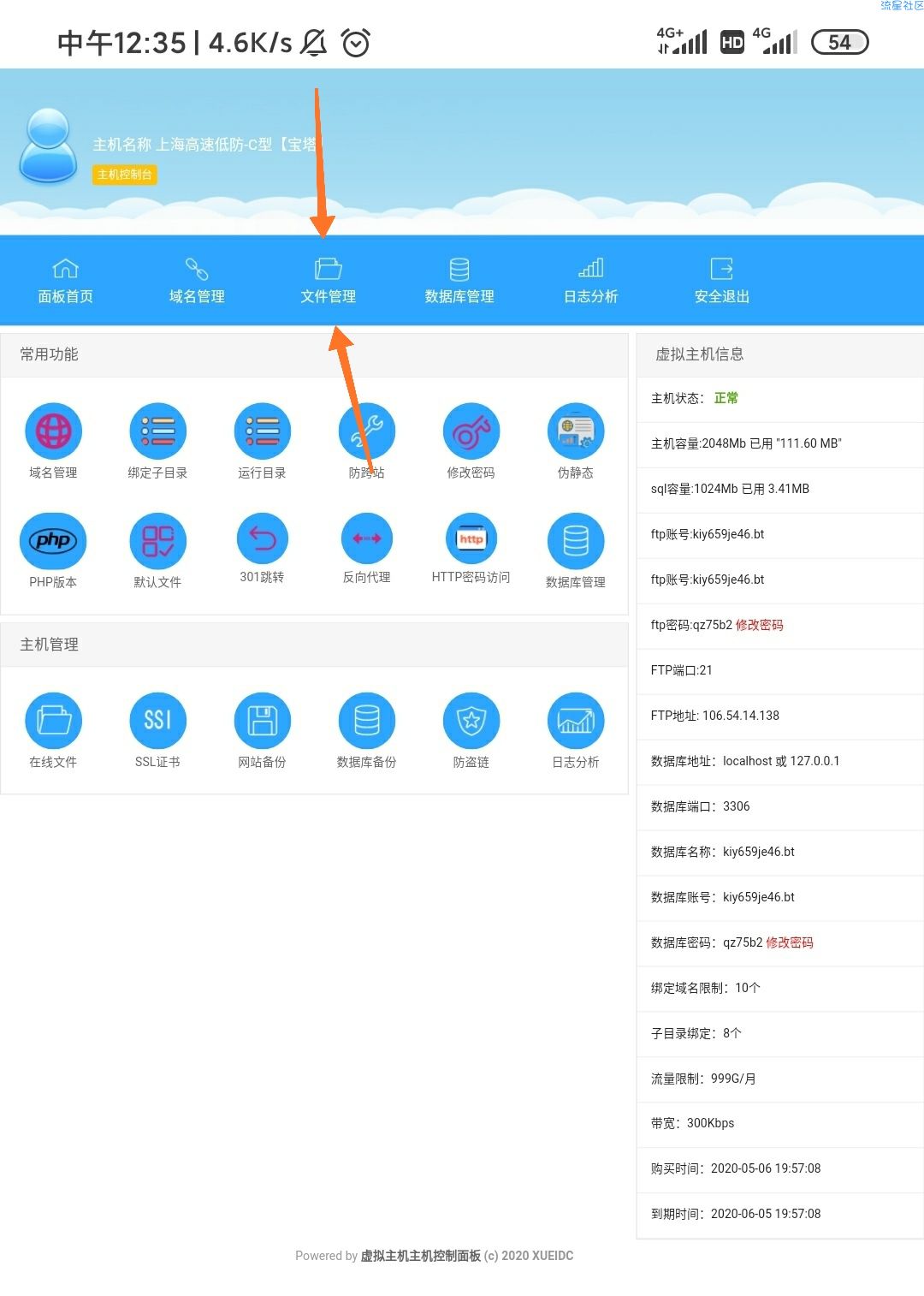Open the 绑定子目录 list icon
924x1296 pixels.
click(157, 431)
